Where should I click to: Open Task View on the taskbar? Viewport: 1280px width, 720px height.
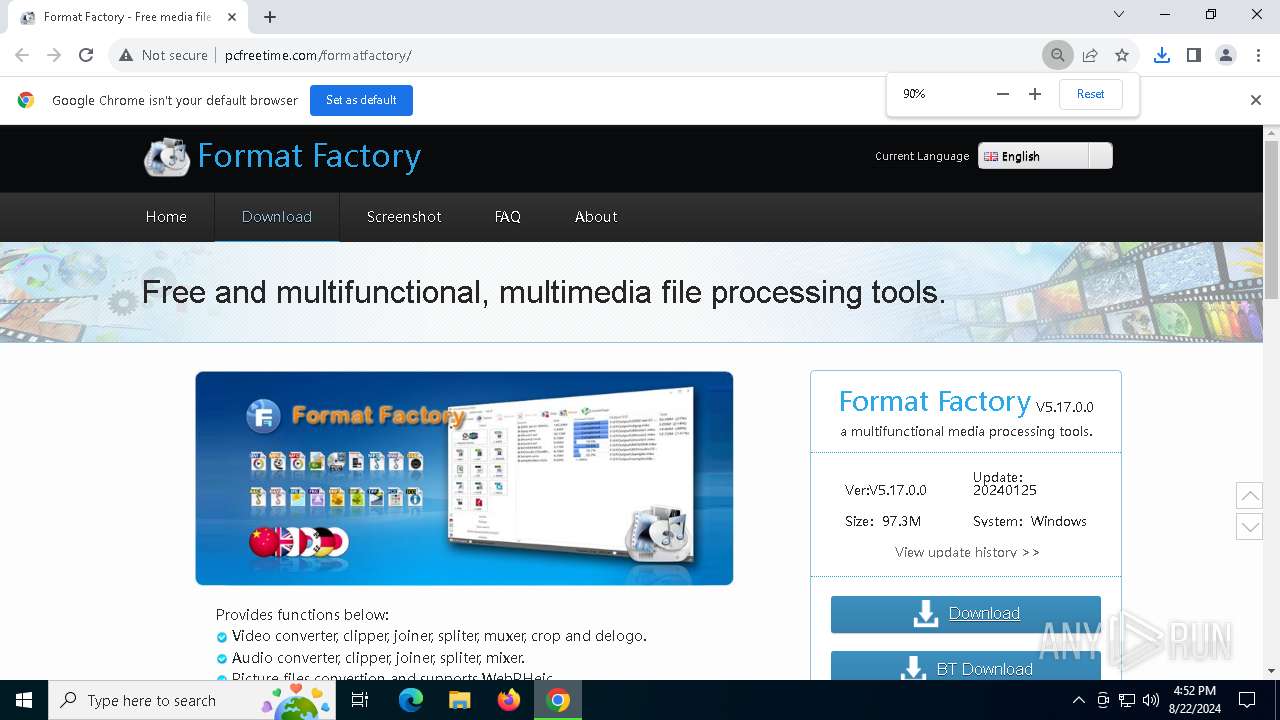[x=360, y=700]
